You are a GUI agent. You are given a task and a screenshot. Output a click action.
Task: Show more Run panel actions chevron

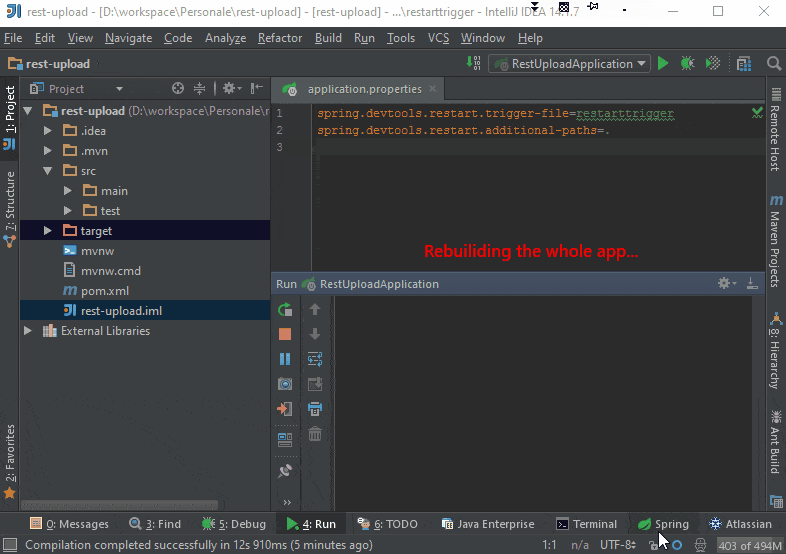pyautogui.click(x=287, y=502)
